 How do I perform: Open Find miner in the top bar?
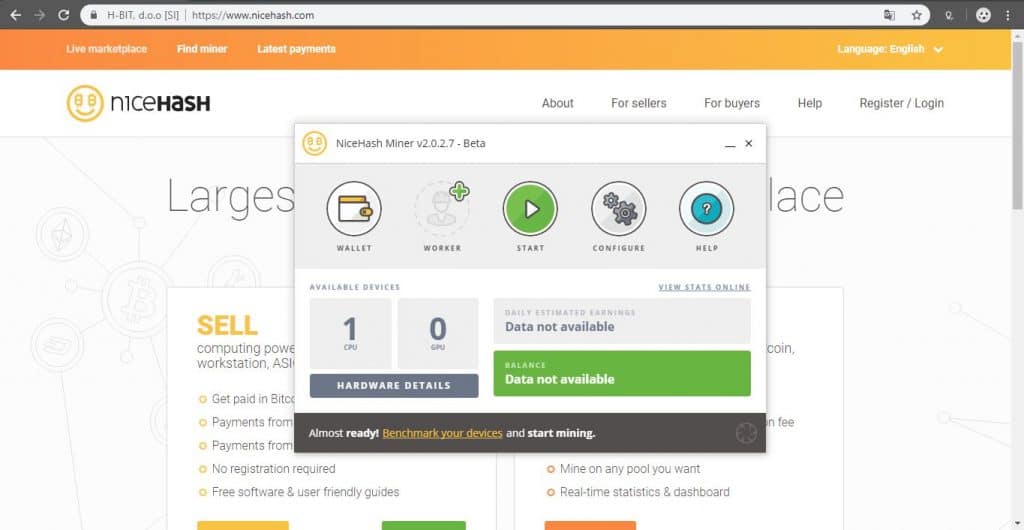[202, 49]
